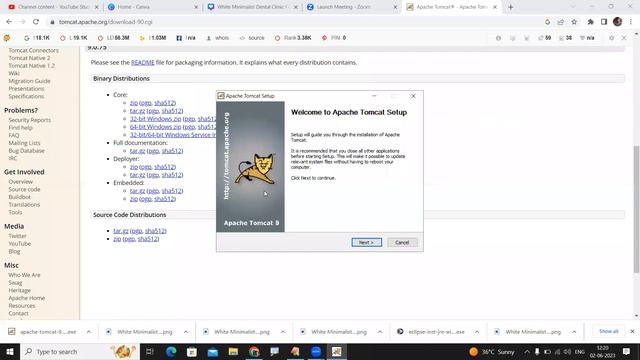Open Zoom from taskbar

316,352
